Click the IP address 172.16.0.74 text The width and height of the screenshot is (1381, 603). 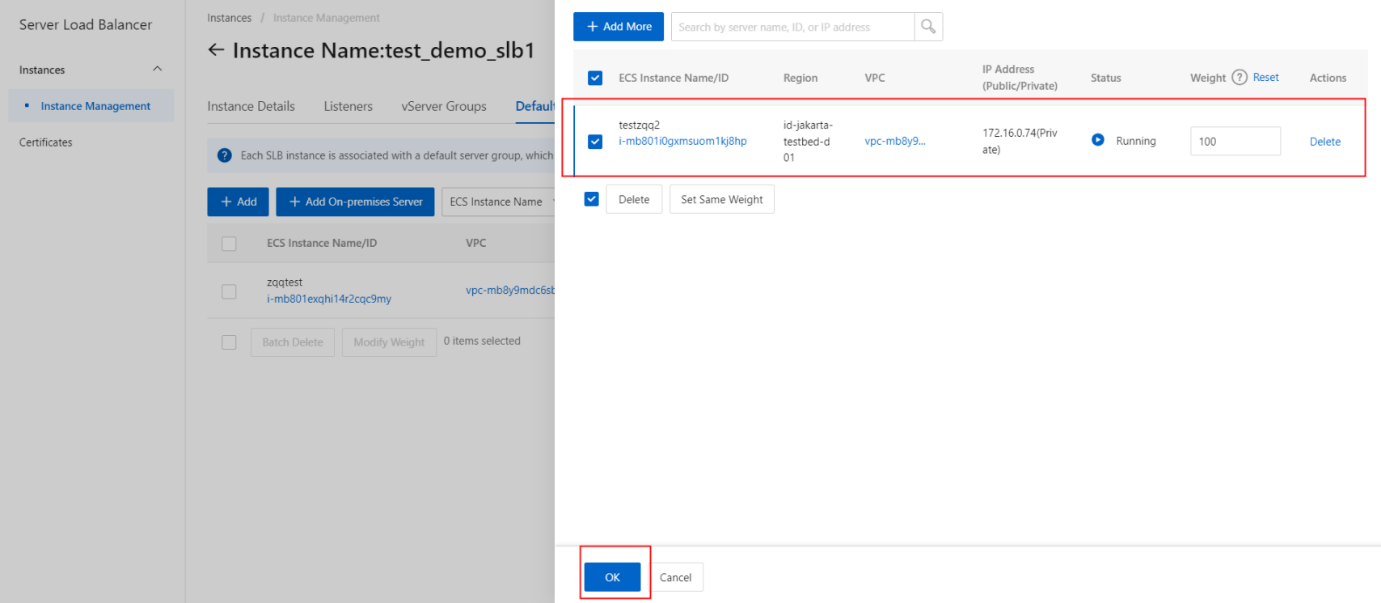pos(1020,141)
